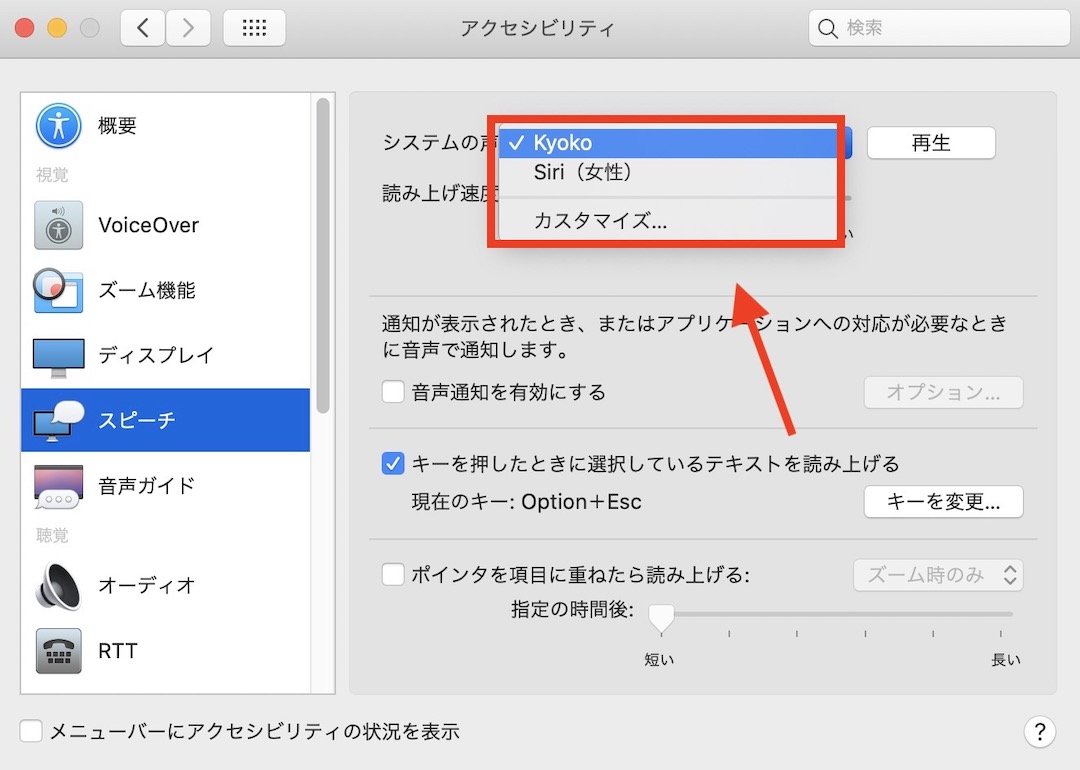
Task: Select the ズーム機能 (Zoom) sidebar icon
Action: (58, 289)
